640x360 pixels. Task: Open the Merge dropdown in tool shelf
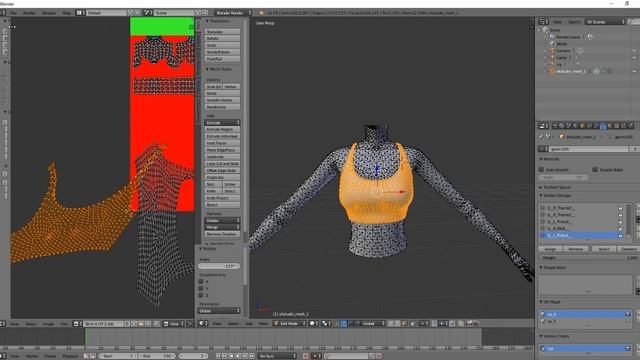tap(222, 227)
